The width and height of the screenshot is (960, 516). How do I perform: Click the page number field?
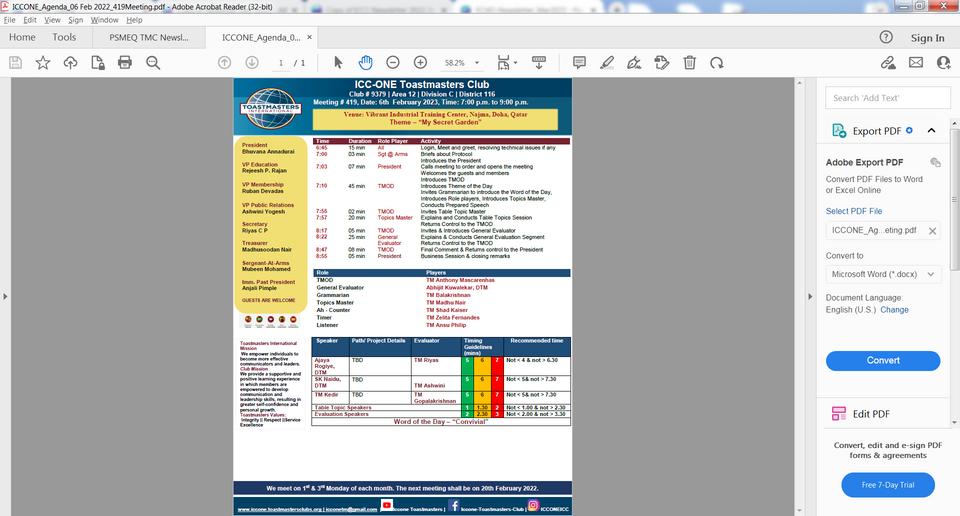point(281,62)
